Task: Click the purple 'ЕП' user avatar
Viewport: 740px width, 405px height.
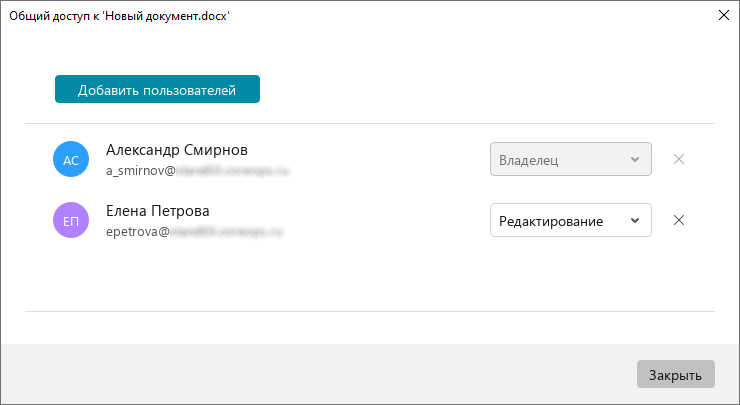Action: (x=71, y=220)
